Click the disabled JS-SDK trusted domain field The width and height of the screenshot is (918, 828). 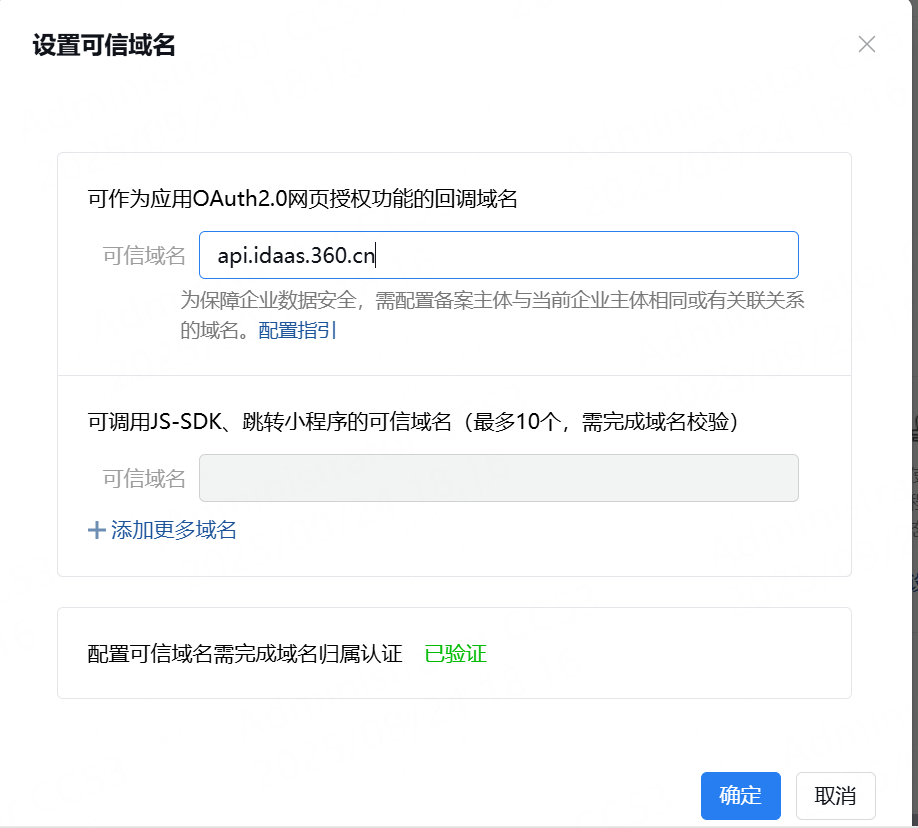click(x=498, y=478)
